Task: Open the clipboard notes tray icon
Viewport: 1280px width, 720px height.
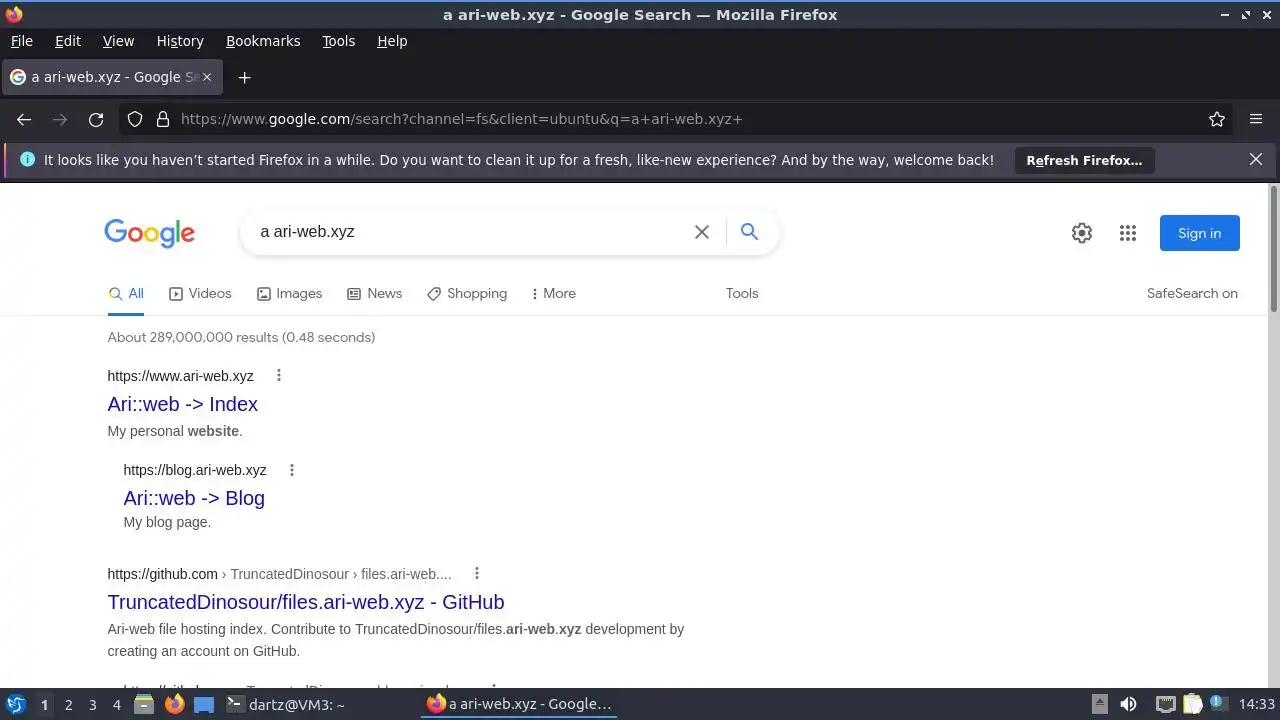Action: click(1192, 704)
